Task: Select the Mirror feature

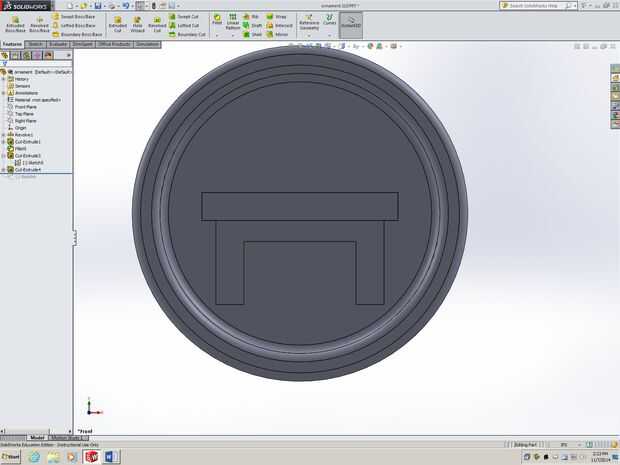Action: tap(277, 34)
